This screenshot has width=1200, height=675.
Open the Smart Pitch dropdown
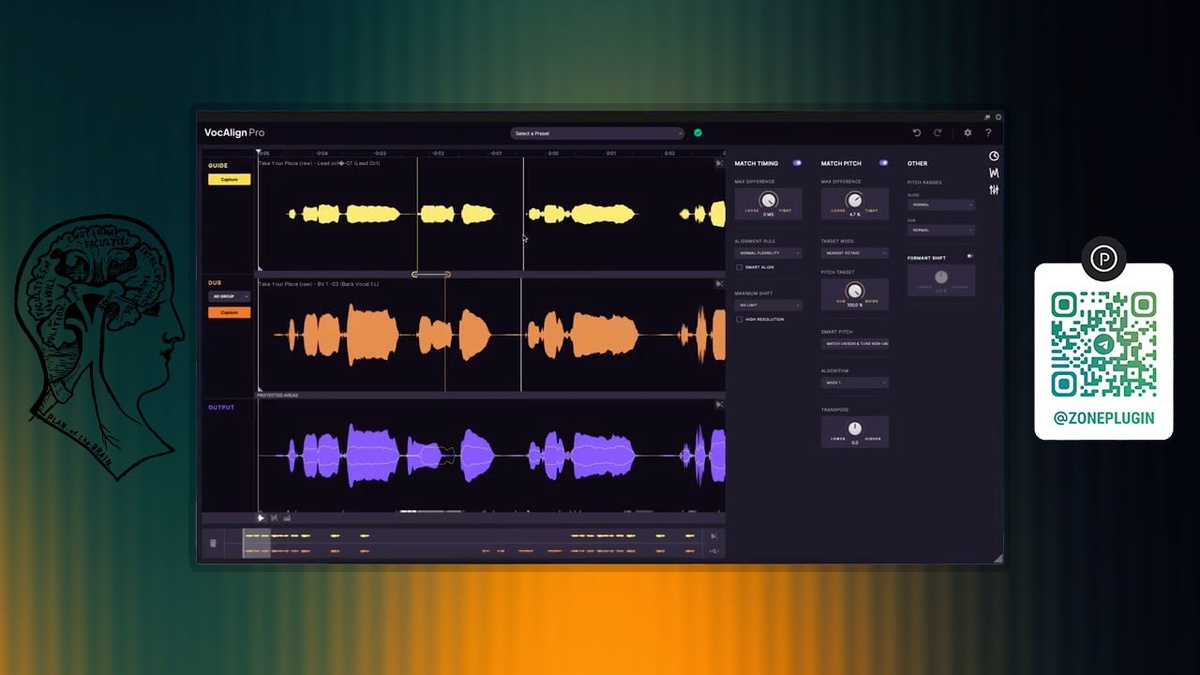[855, 344]
